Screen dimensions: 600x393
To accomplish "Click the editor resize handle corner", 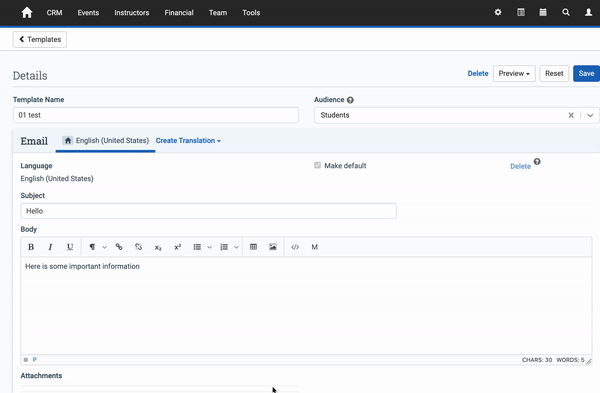I will [x=589, y=361].
